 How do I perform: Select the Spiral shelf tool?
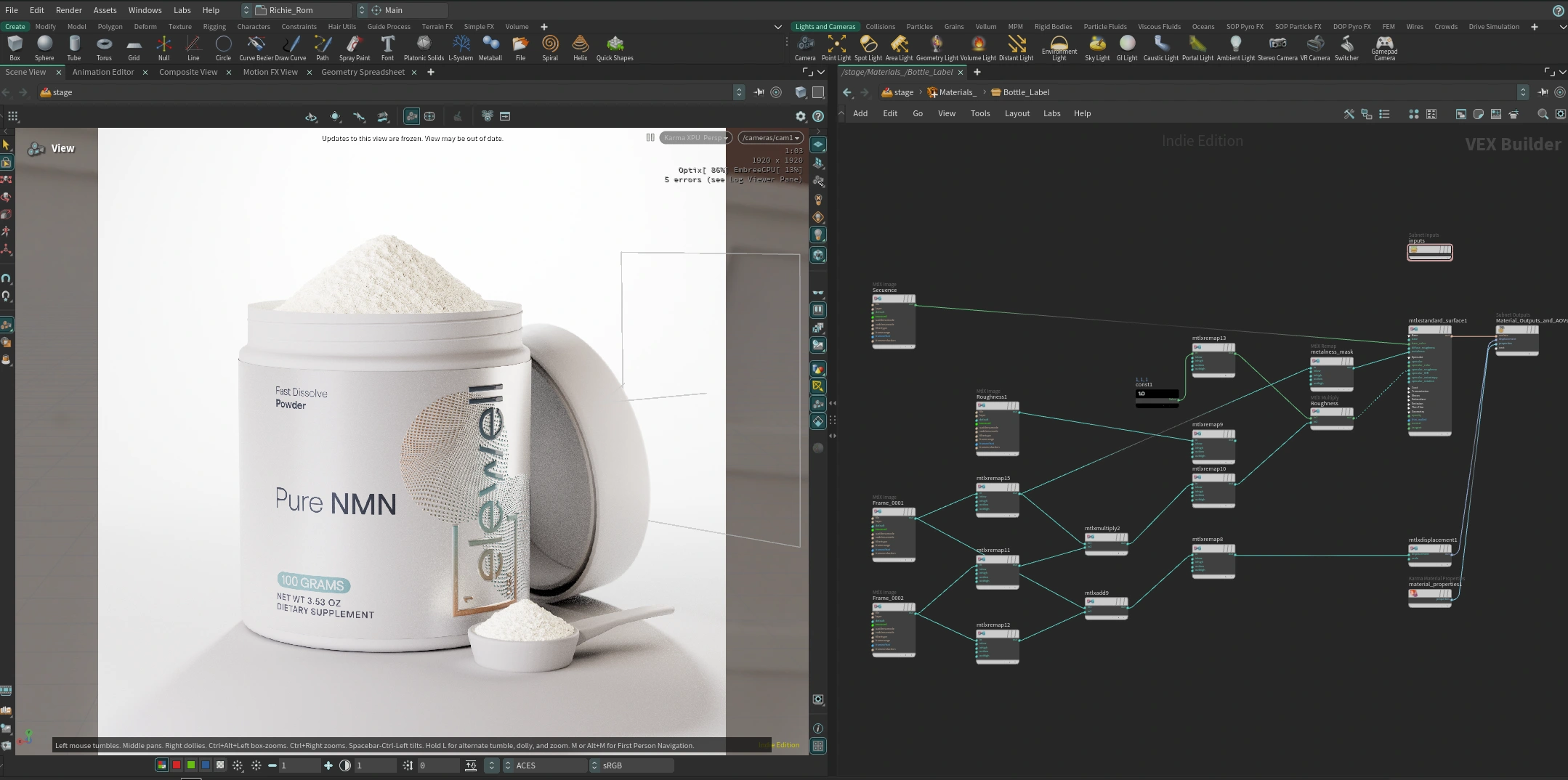pyautogui.click(x=550, y=48)
